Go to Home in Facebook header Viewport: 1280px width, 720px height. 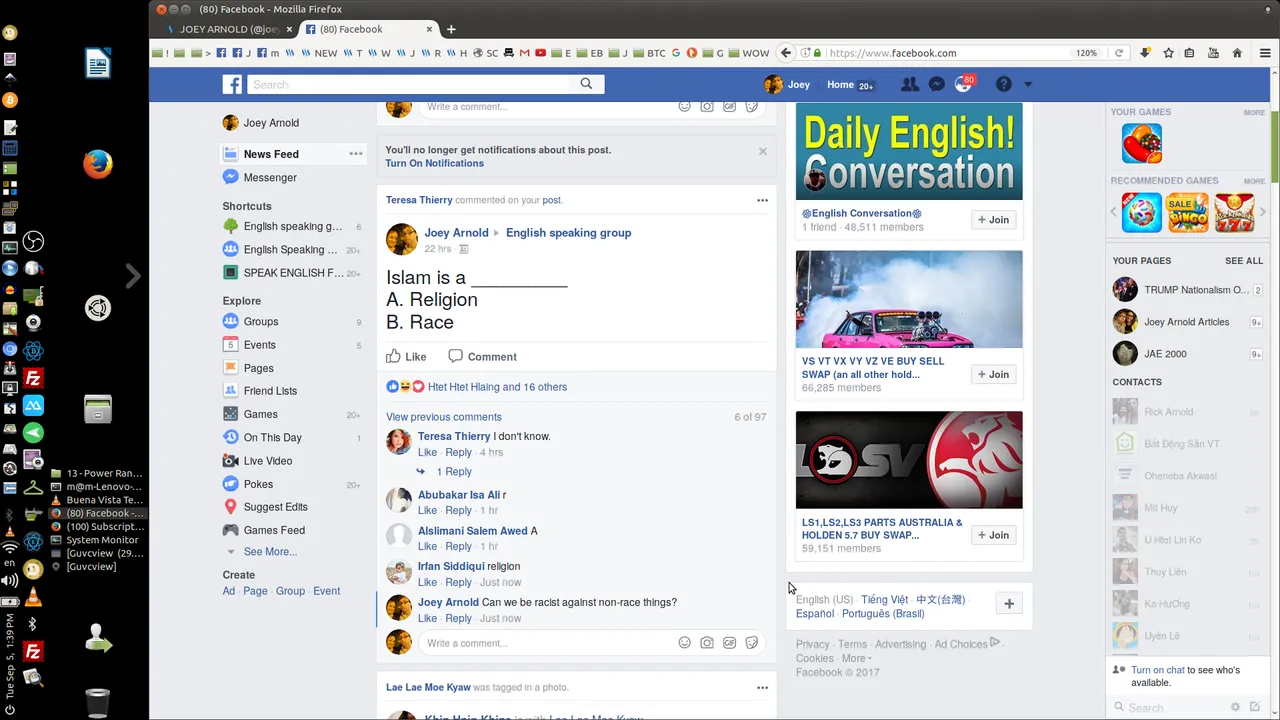(x=840, y=85)
